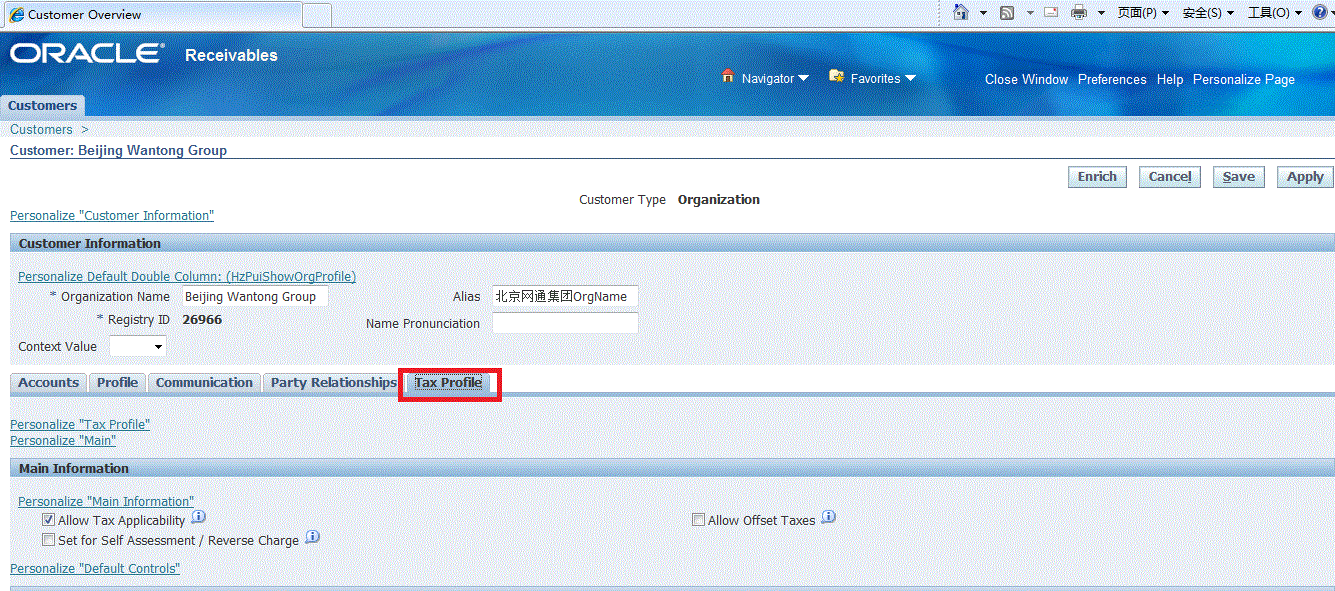Click the Print icon in IE toolbar
Viewport: 1335px width, 591px height.
point(1079,13)
